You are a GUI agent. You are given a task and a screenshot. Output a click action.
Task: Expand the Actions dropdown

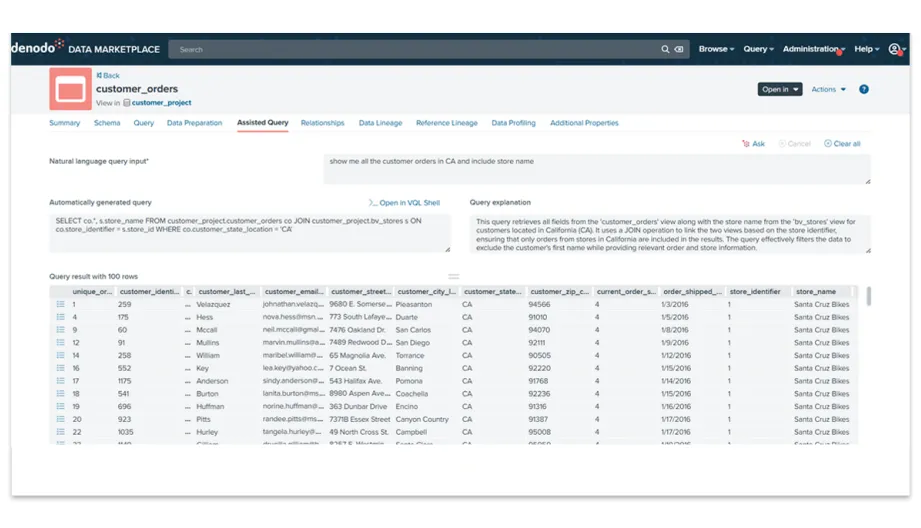pyautogui.click(x=828, y=89)
